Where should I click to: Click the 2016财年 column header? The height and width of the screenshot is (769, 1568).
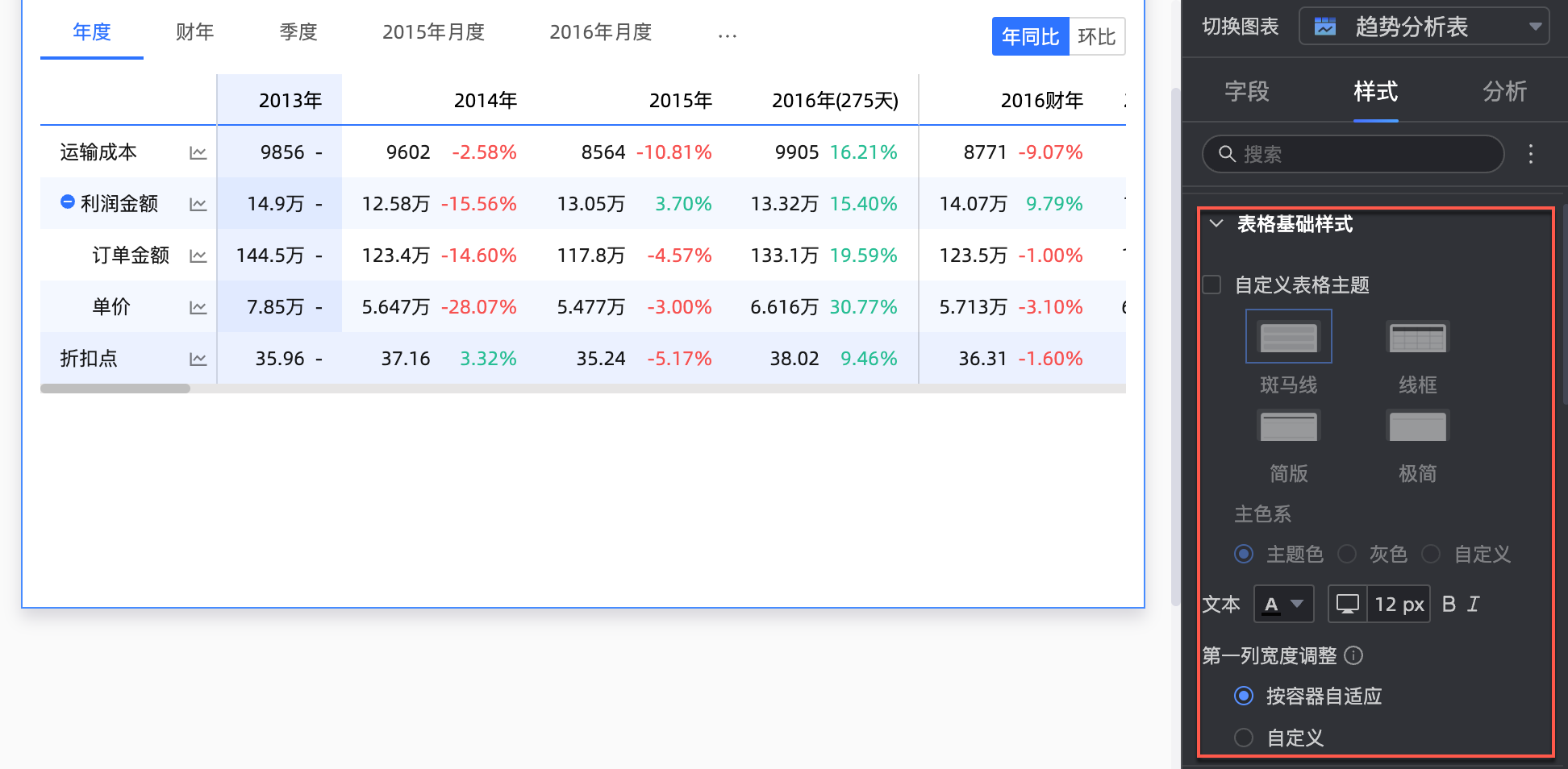[1042, 101]
